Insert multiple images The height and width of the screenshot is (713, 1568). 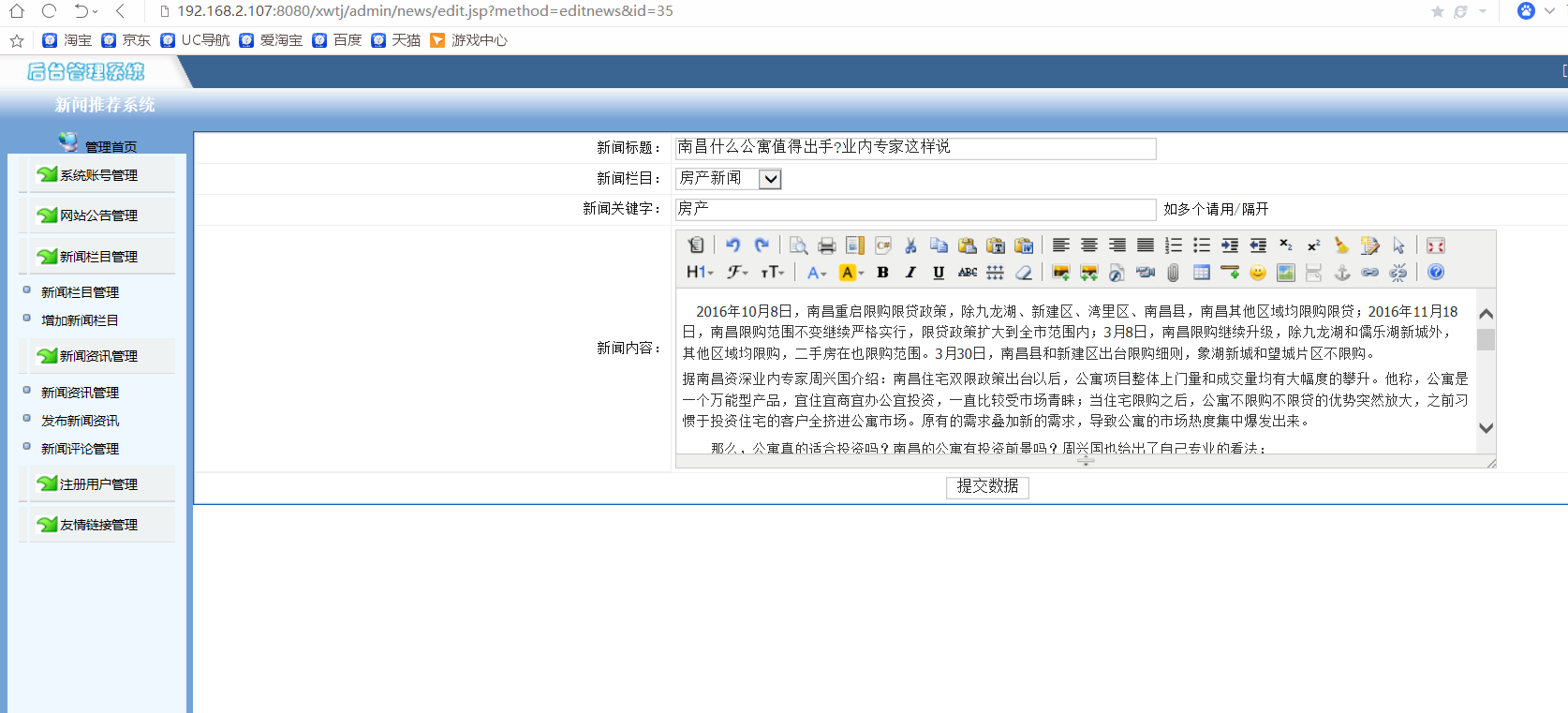tap(1088, 273)
